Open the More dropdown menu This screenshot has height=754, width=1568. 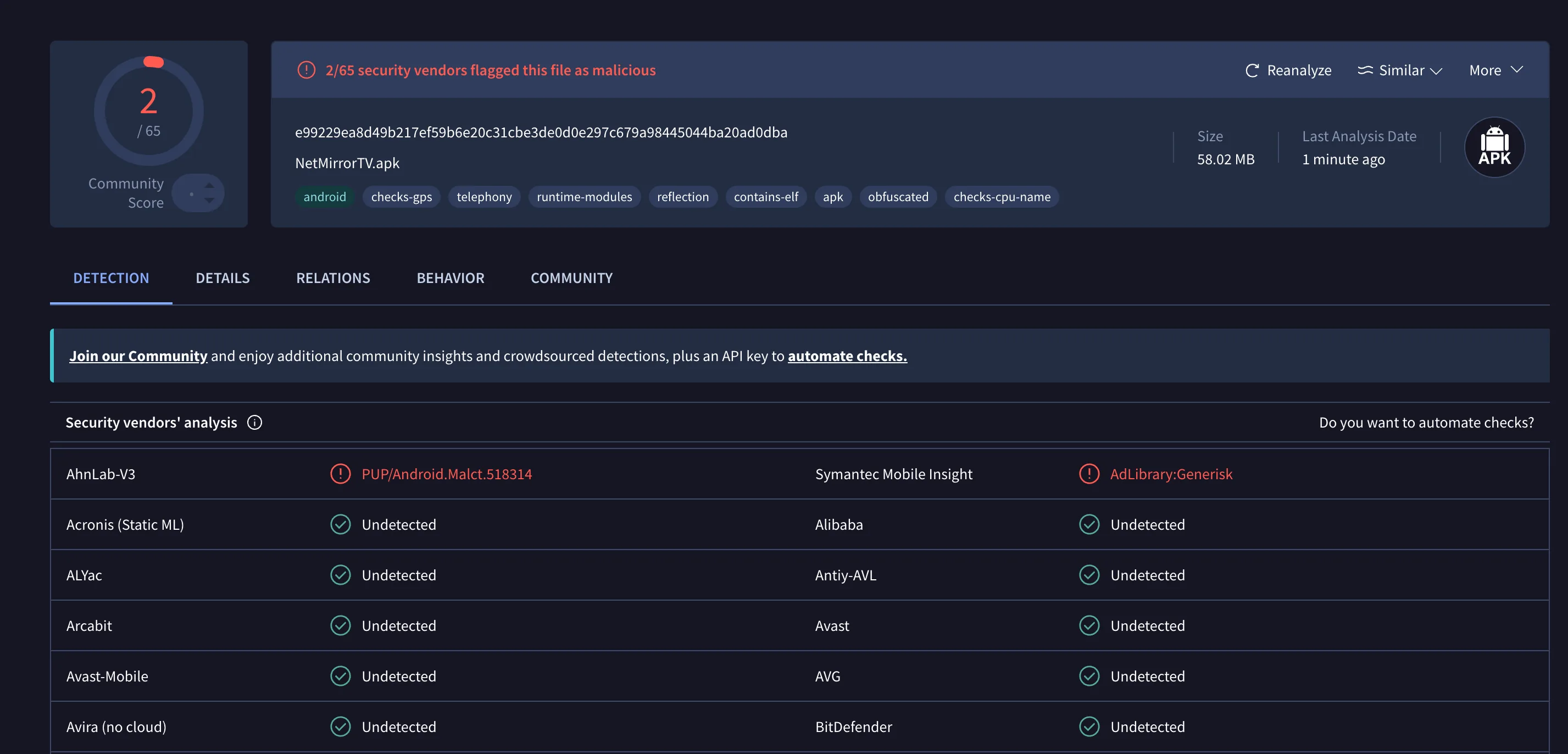(x=1496, y=70)
